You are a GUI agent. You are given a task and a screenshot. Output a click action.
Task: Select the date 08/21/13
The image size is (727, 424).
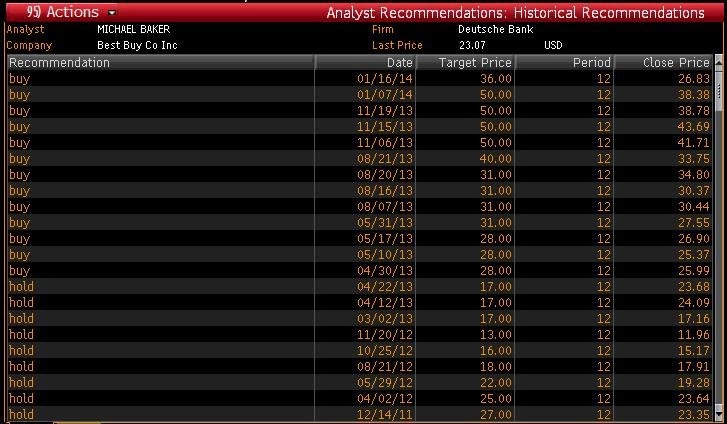pyautogui.click(x=385, y=159)
